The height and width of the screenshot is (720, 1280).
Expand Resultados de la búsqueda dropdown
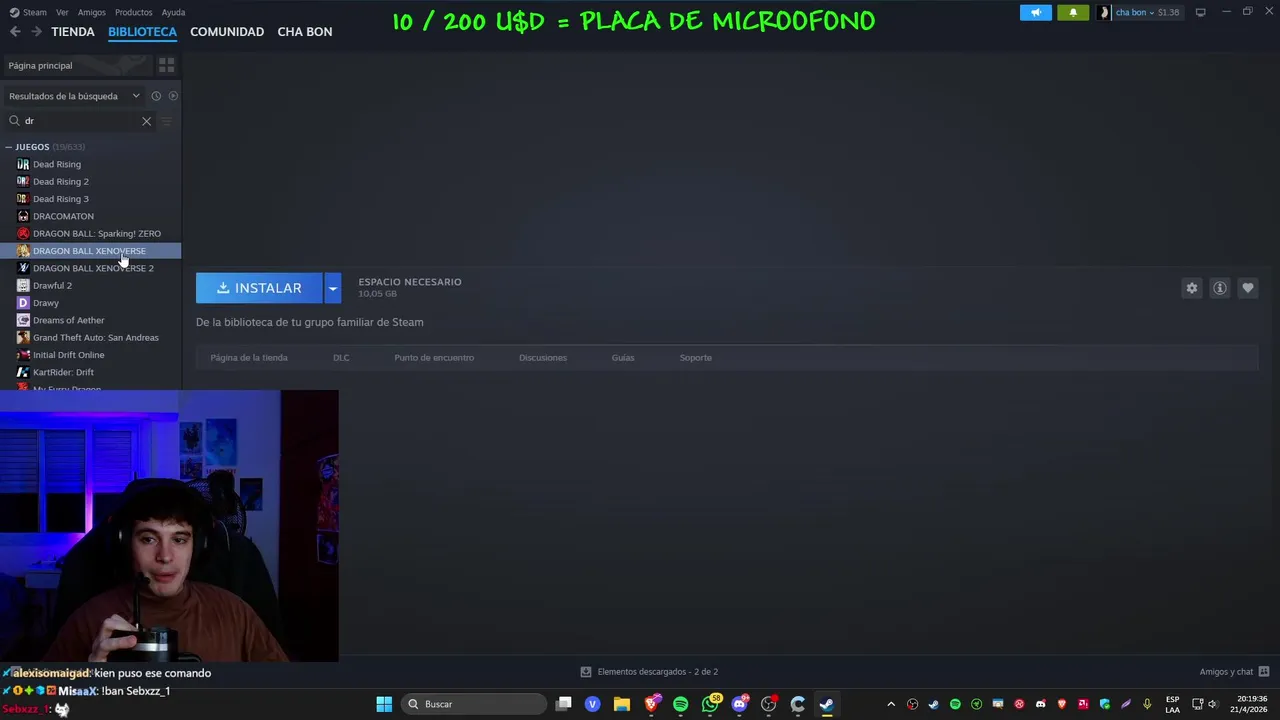[x=75, y=96]
